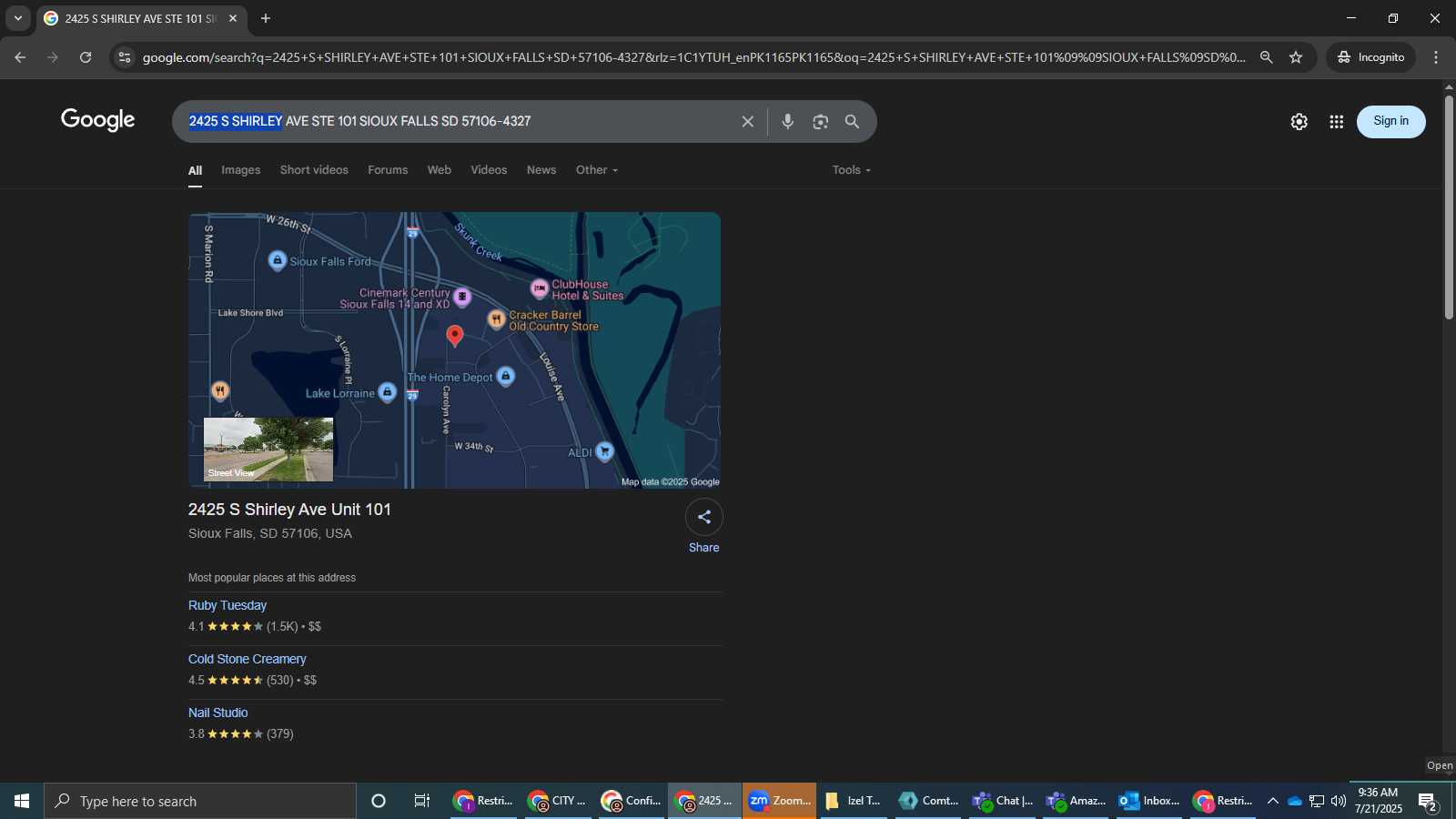Share this address location
The width and height of the screenshot is (1456, 819).
[x=704, y=517]
